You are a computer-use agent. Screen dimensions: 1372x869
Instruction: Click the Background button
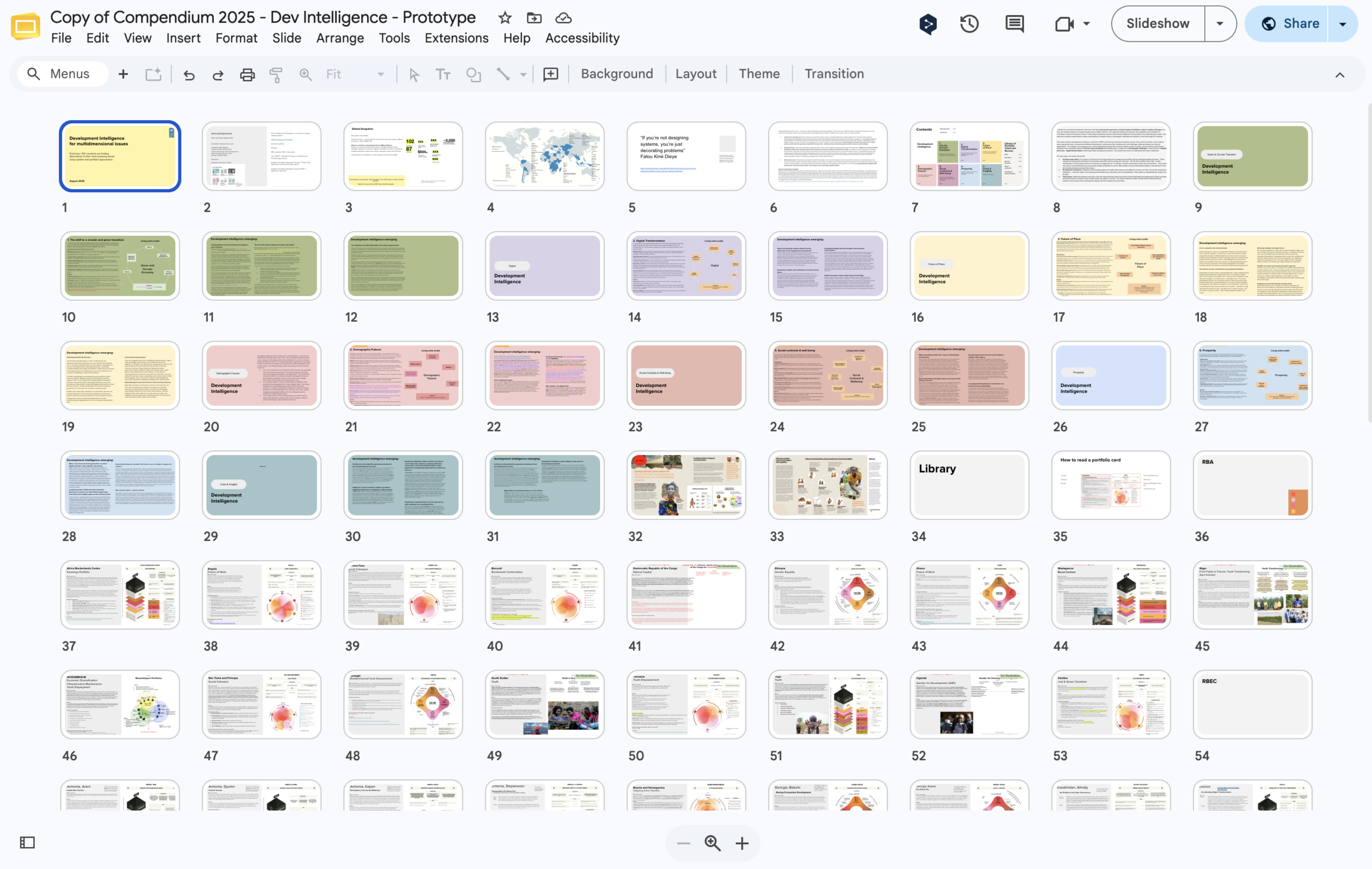point(617,74)
